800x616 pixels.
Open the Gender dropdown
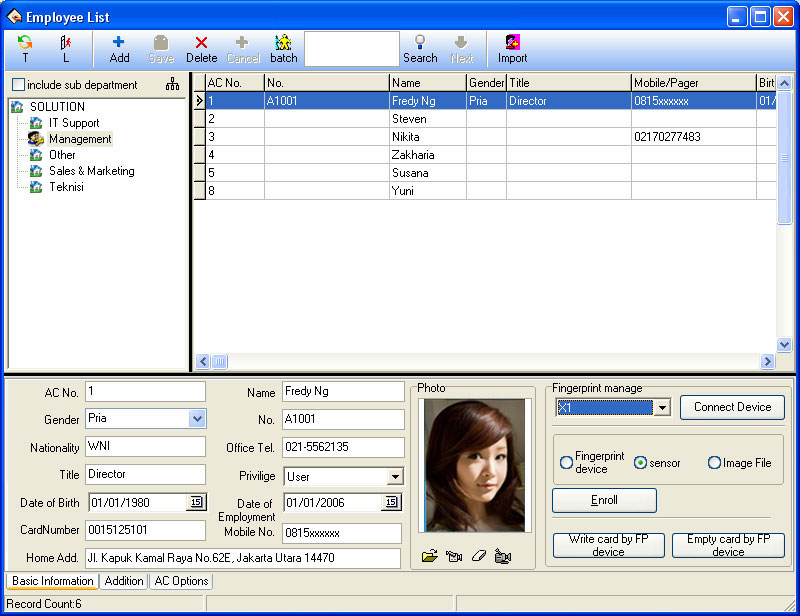(197, 419)
